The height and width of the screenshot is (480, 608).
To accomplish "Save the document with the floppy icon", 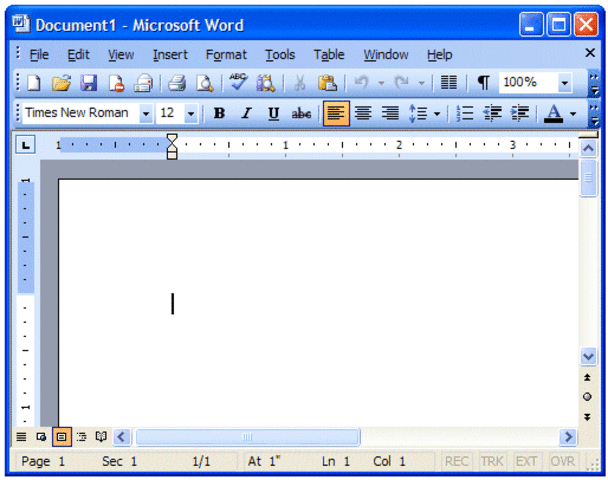I will [89, 83].
